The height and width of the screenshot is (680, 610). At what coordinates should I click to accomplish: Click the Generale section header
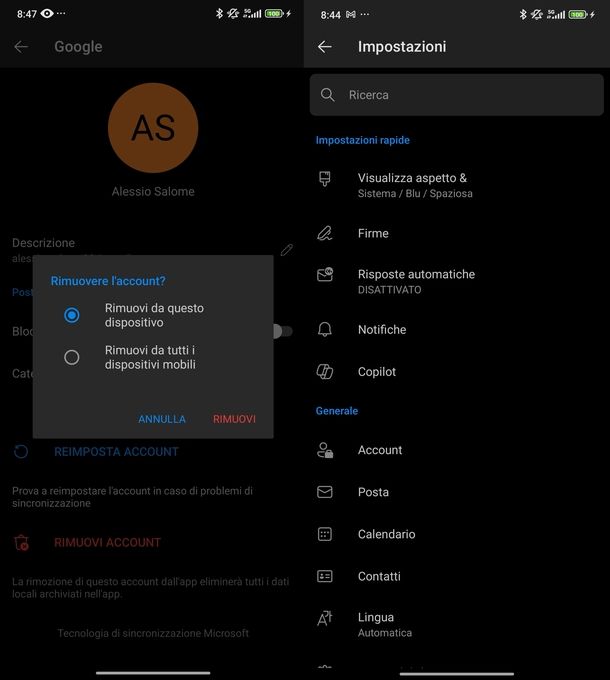pos(337,411)
